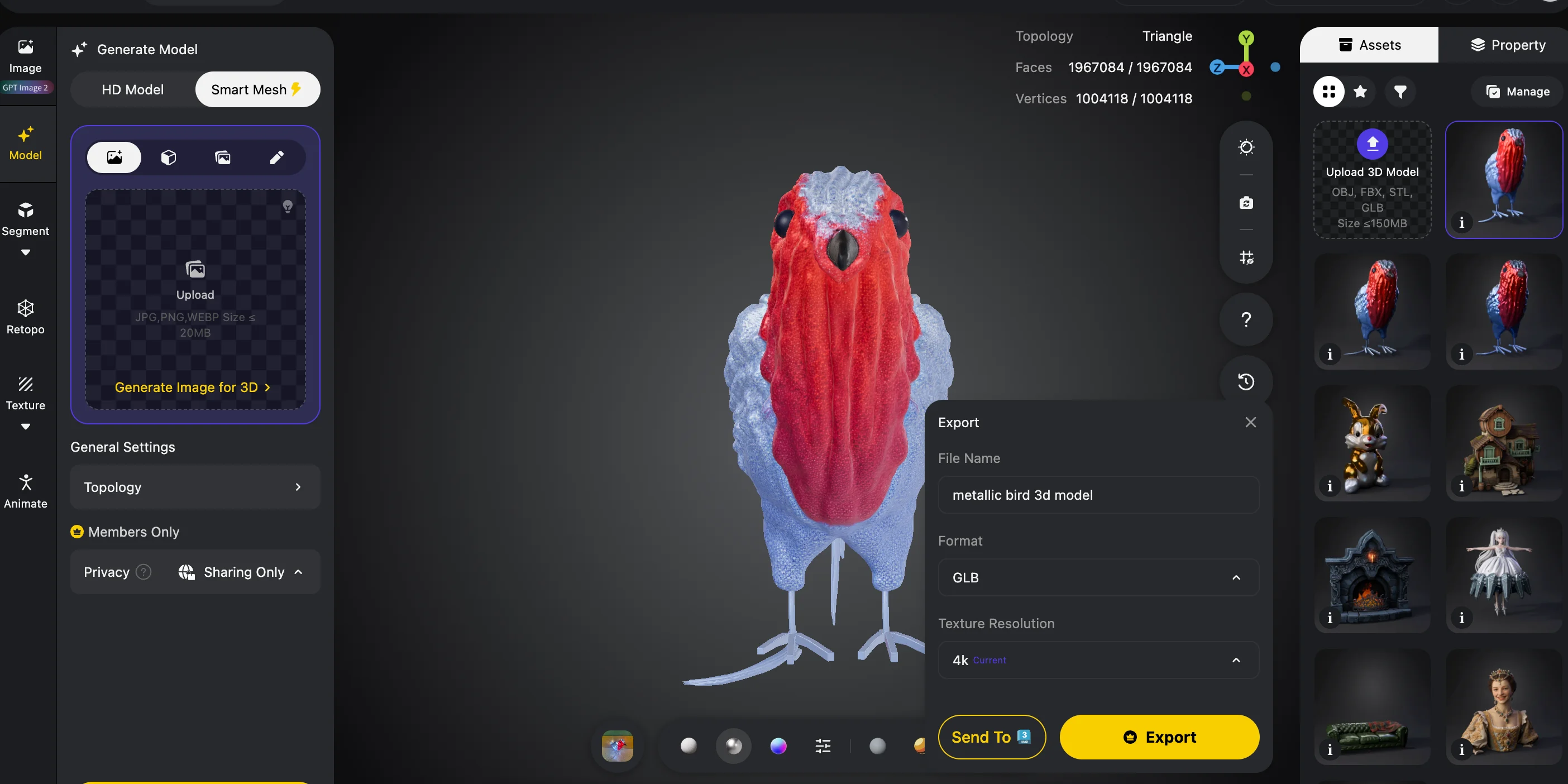Show info for the rabbit asset

(1330, 486)
